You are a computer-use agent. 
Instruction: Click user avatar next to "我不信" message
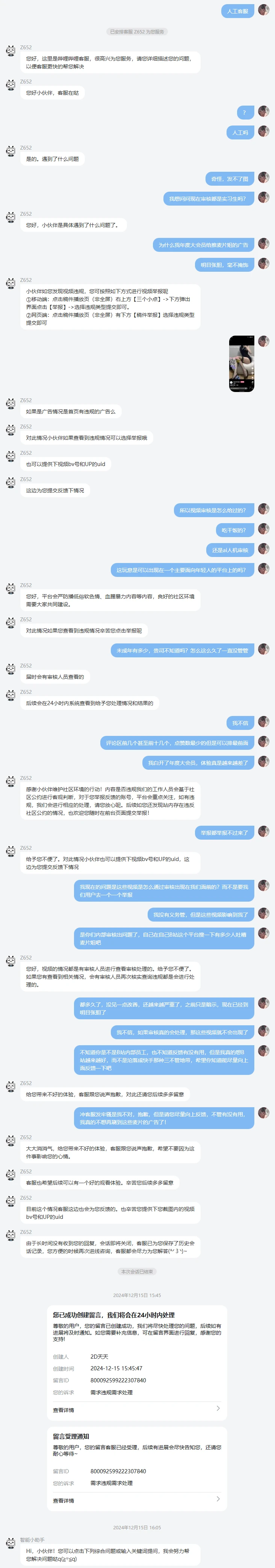pos(263,721)
